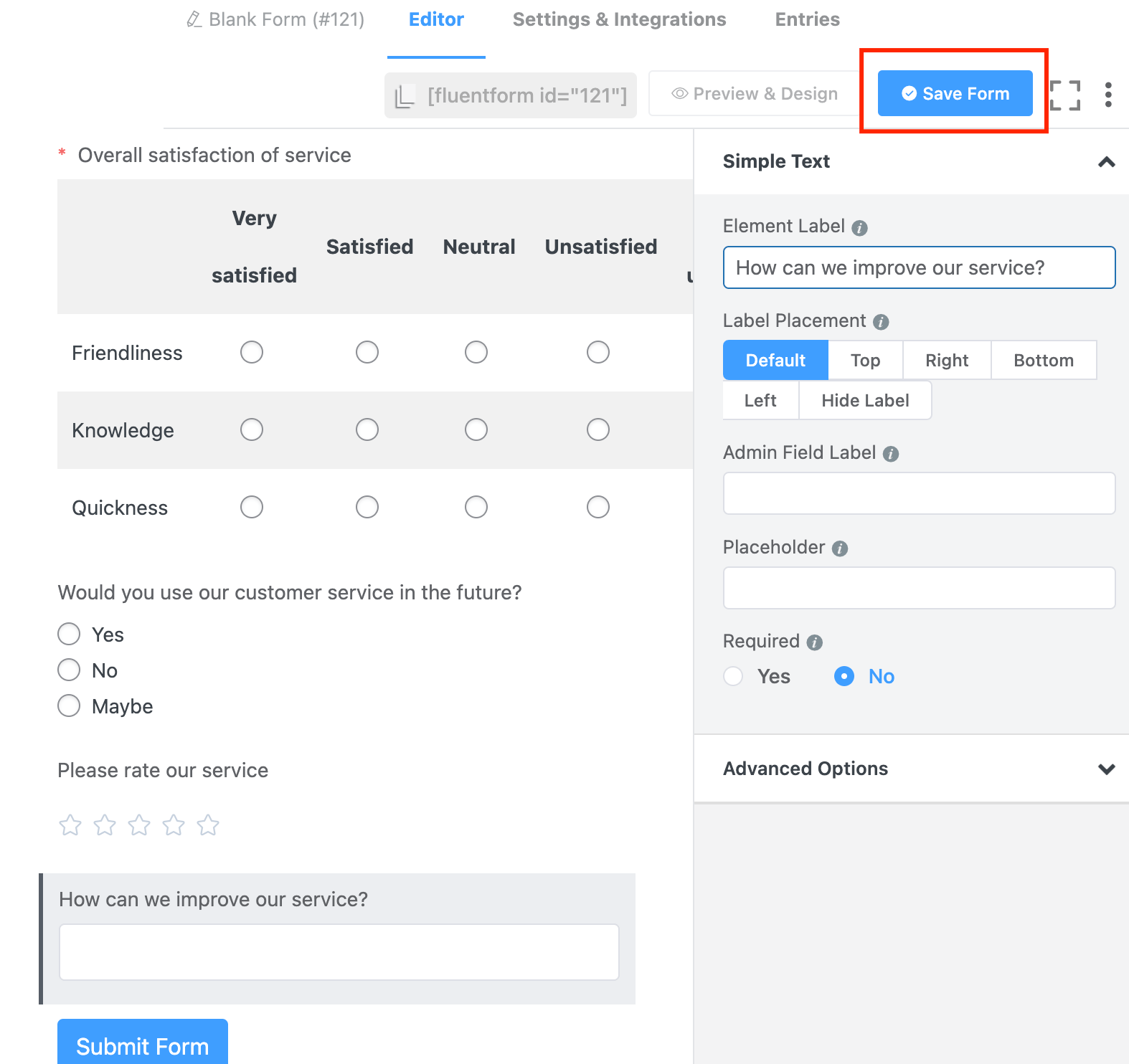Switch to Settings & Integrations tab

pos(619,19)
